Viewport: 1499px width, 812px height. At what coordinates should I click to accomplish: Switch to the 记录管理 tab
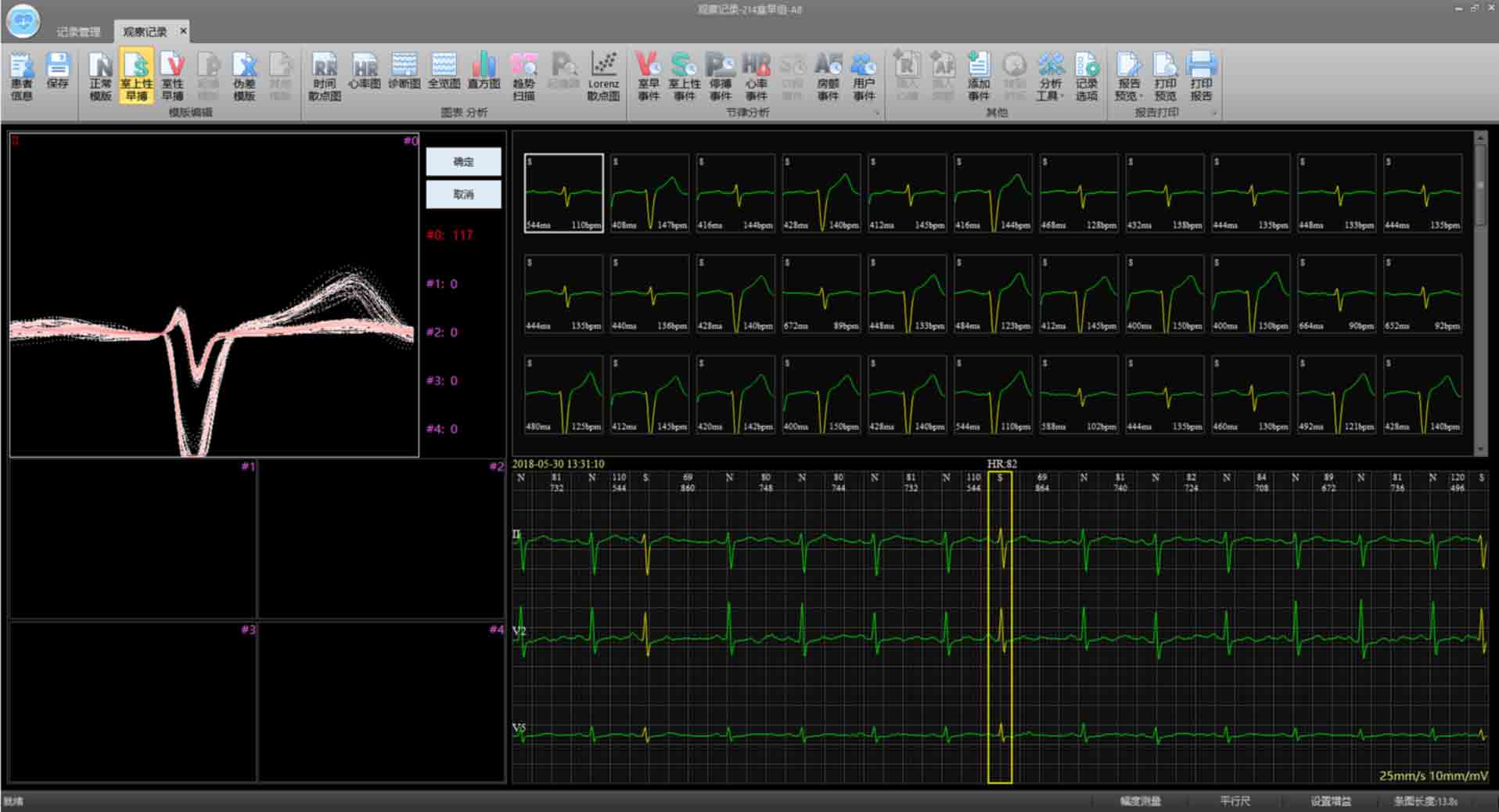(78, 32)
